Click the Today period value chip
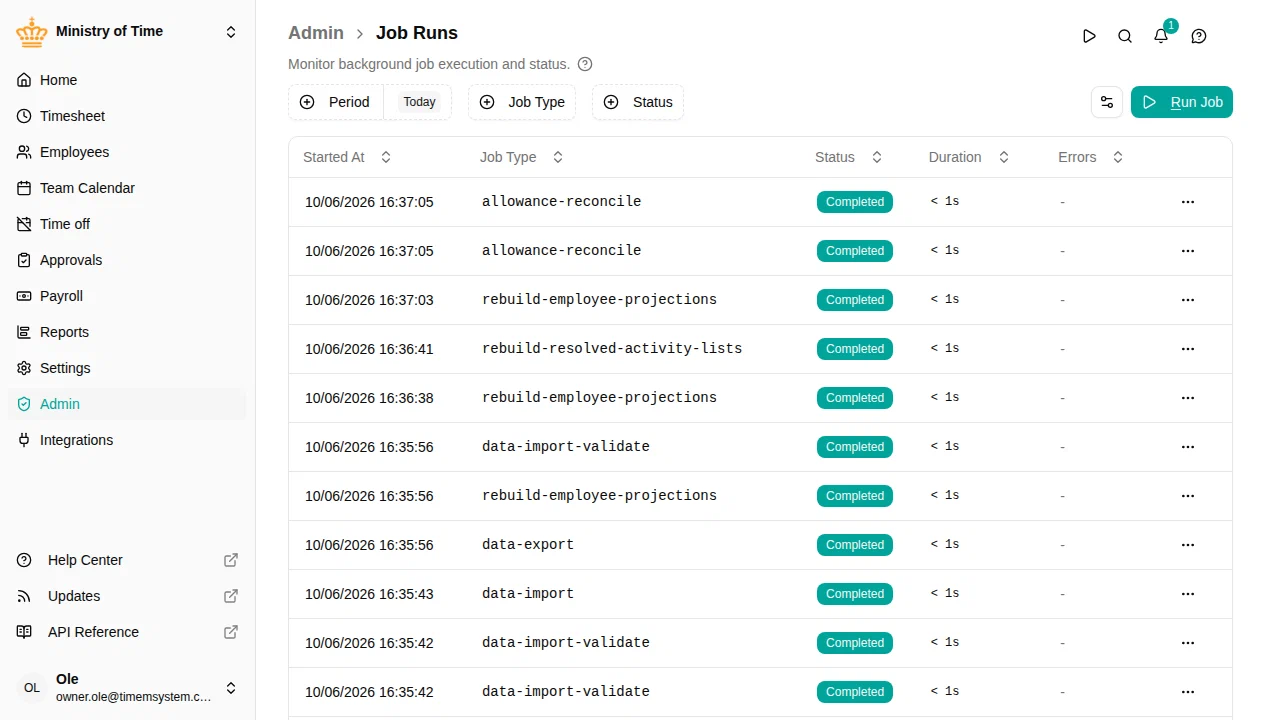Viewport: 1280px width, 720px height. 420,102
